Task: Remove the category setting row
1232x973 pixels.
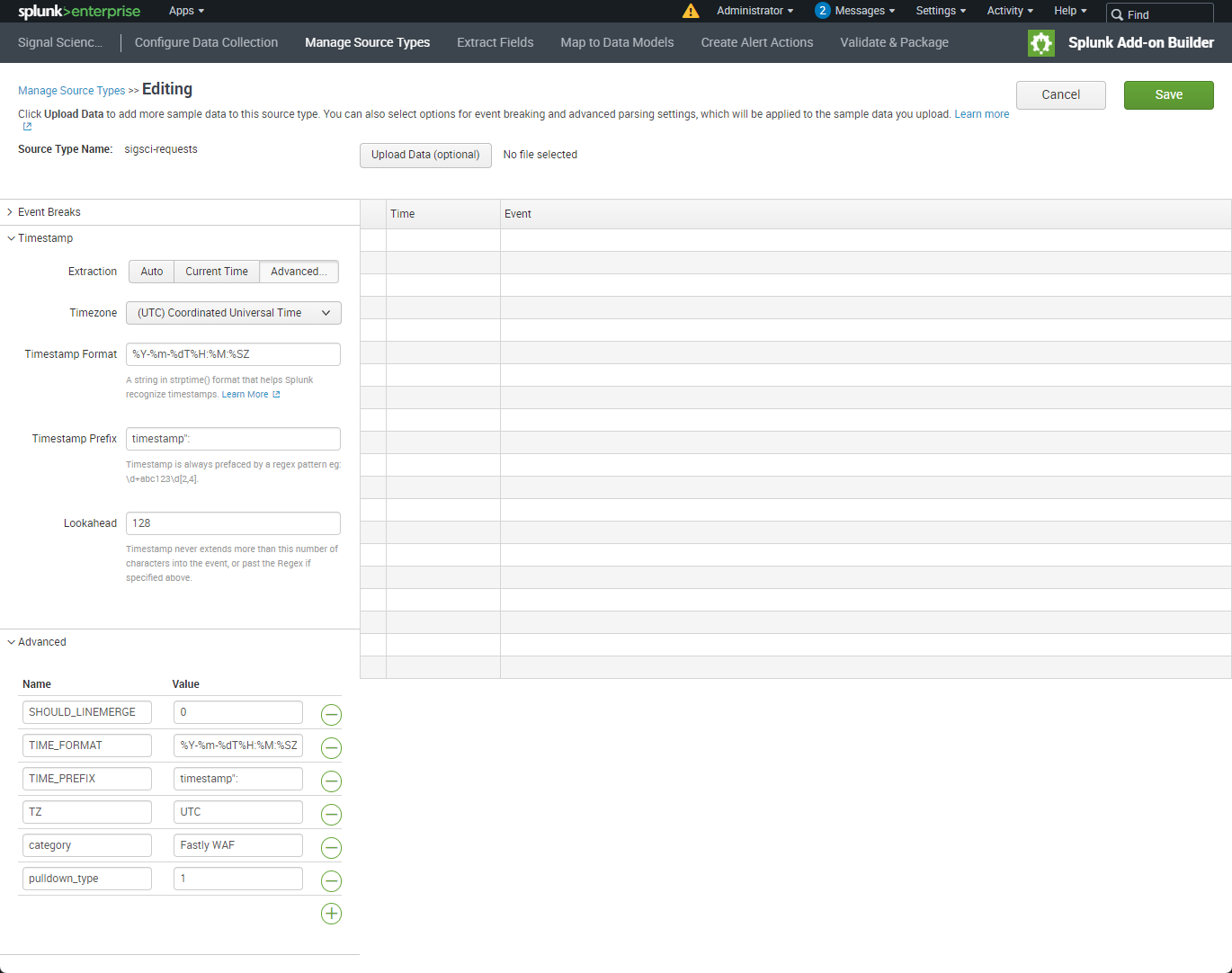Action: coord(331,848)
